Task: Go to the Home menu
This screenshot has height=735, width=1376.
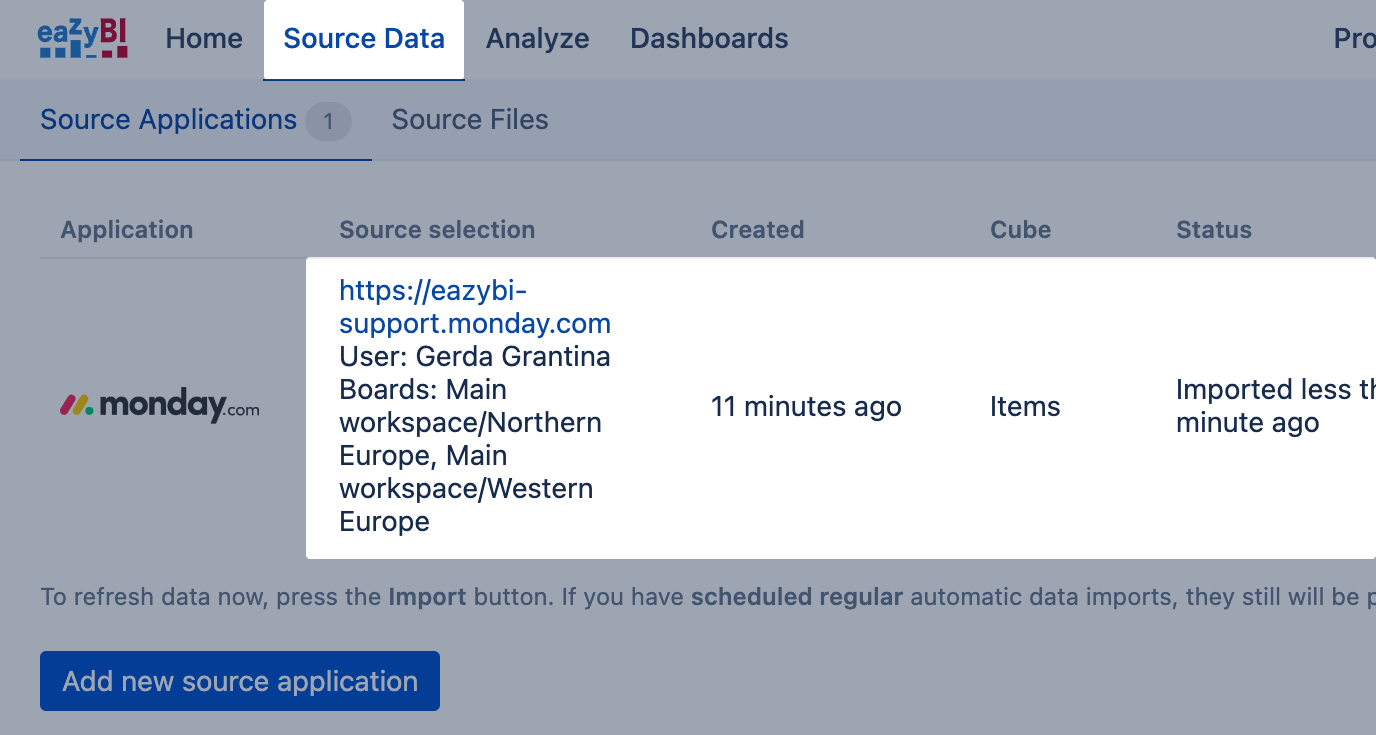Action: tap(204, 39)
